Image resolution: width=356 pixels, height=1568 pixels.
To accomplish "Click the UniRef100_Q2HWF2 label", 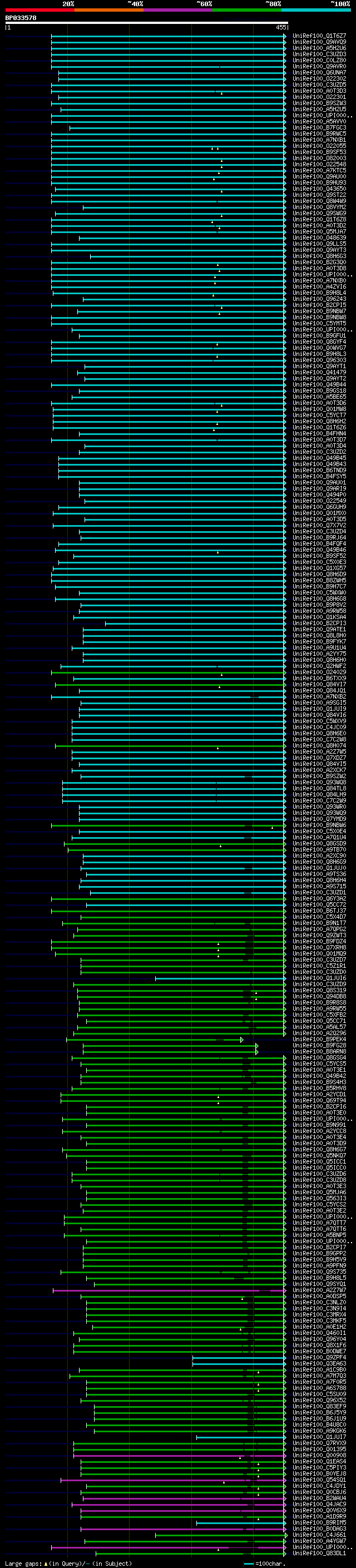I will point(319,666).
